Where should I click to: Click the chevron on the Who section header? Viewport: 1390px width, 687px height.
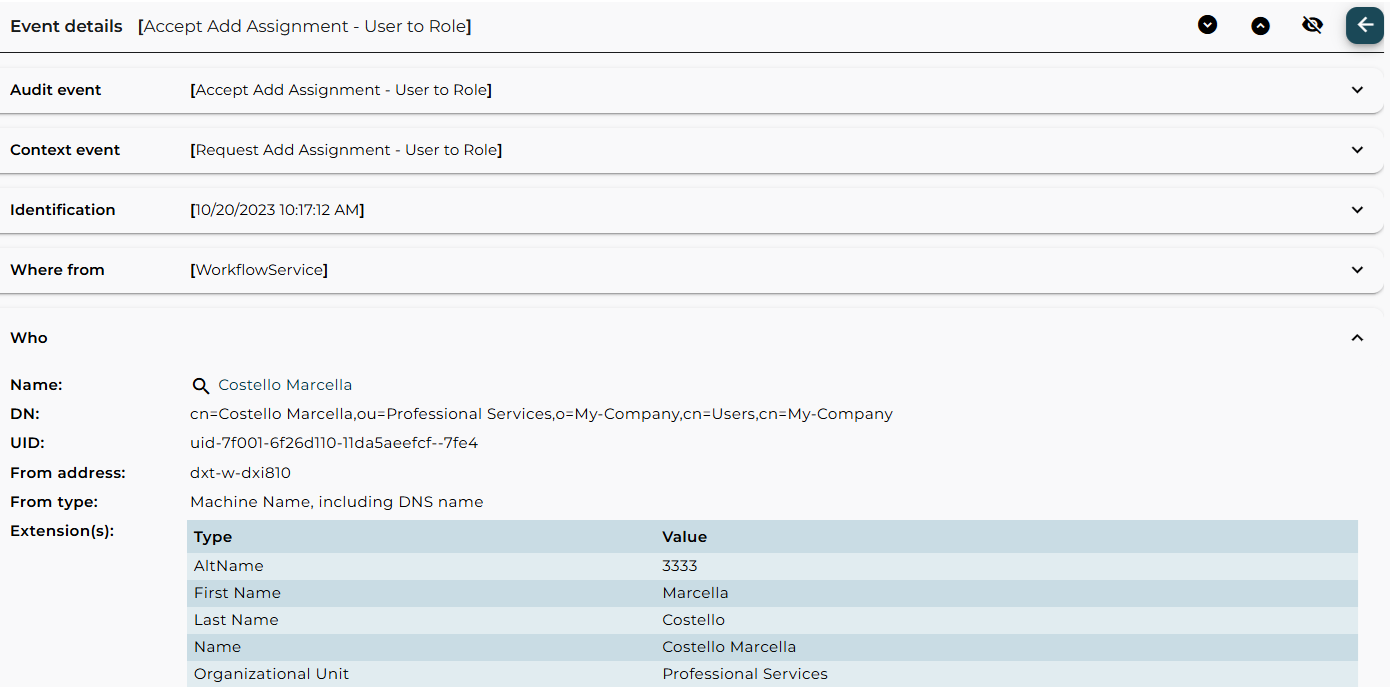coord(1357,337)
